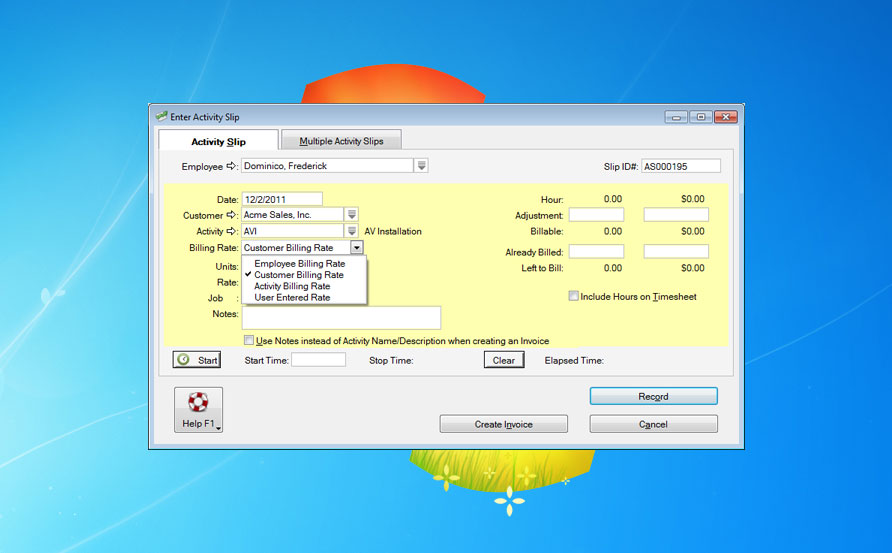Choose Activity Billing Rate option
Screen dimensions: 892x553
coord(292,286)
